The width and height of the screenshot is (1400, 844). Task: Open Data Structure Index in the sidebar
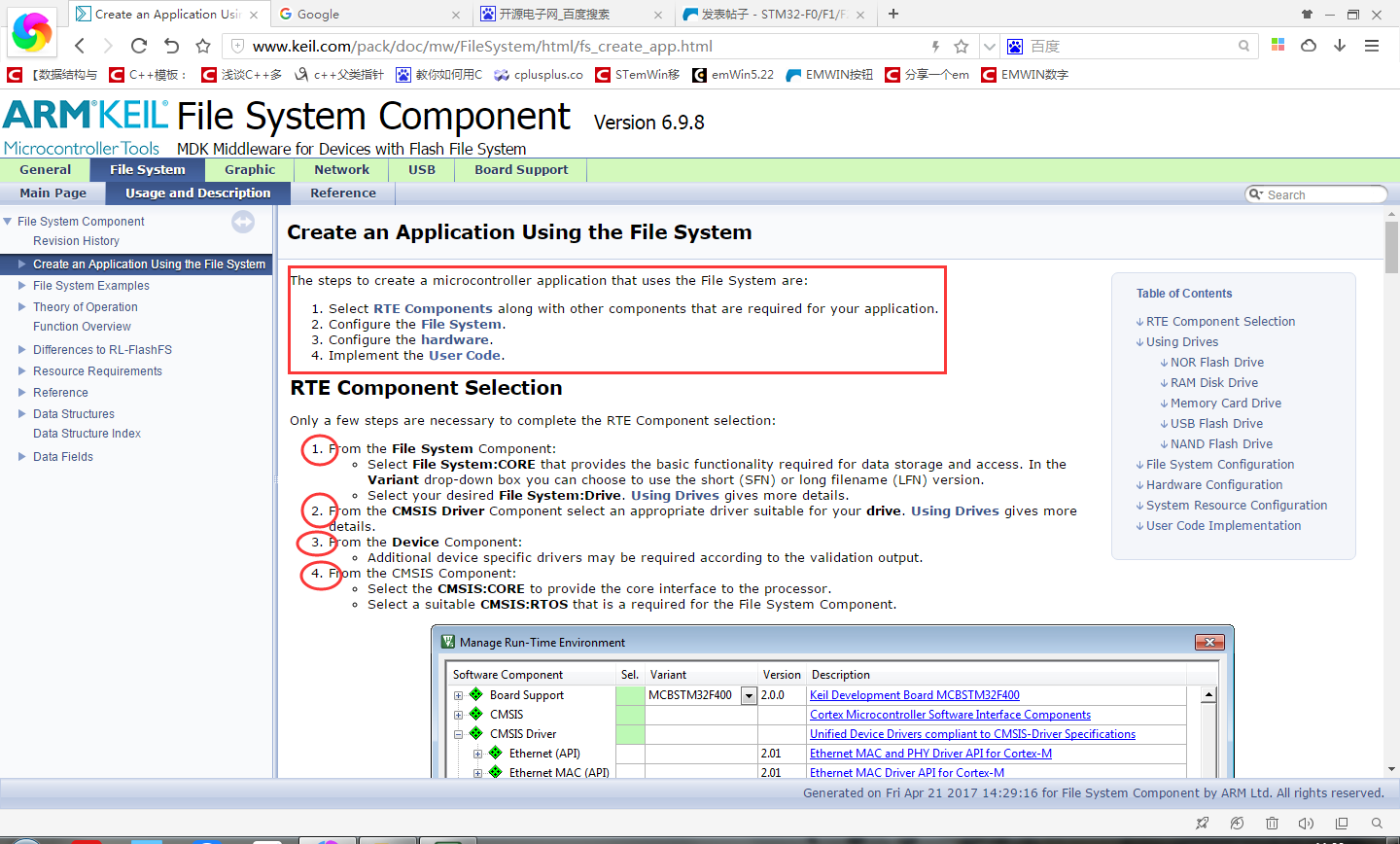pyautogui.click(x=87, y=434)
